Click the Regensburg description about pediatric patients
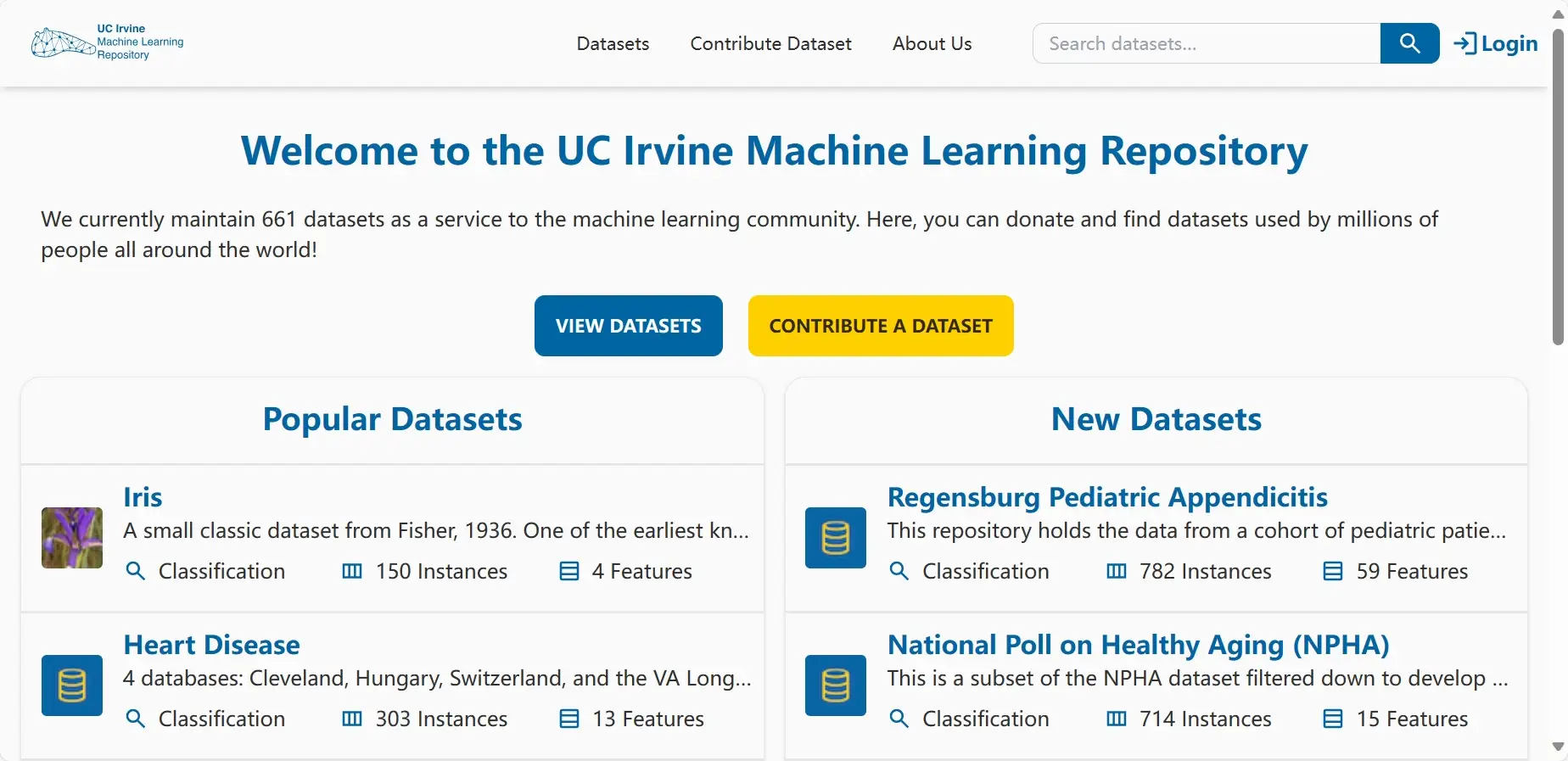The height and width of the screenshot is (761, 1568). (1197, 530)
